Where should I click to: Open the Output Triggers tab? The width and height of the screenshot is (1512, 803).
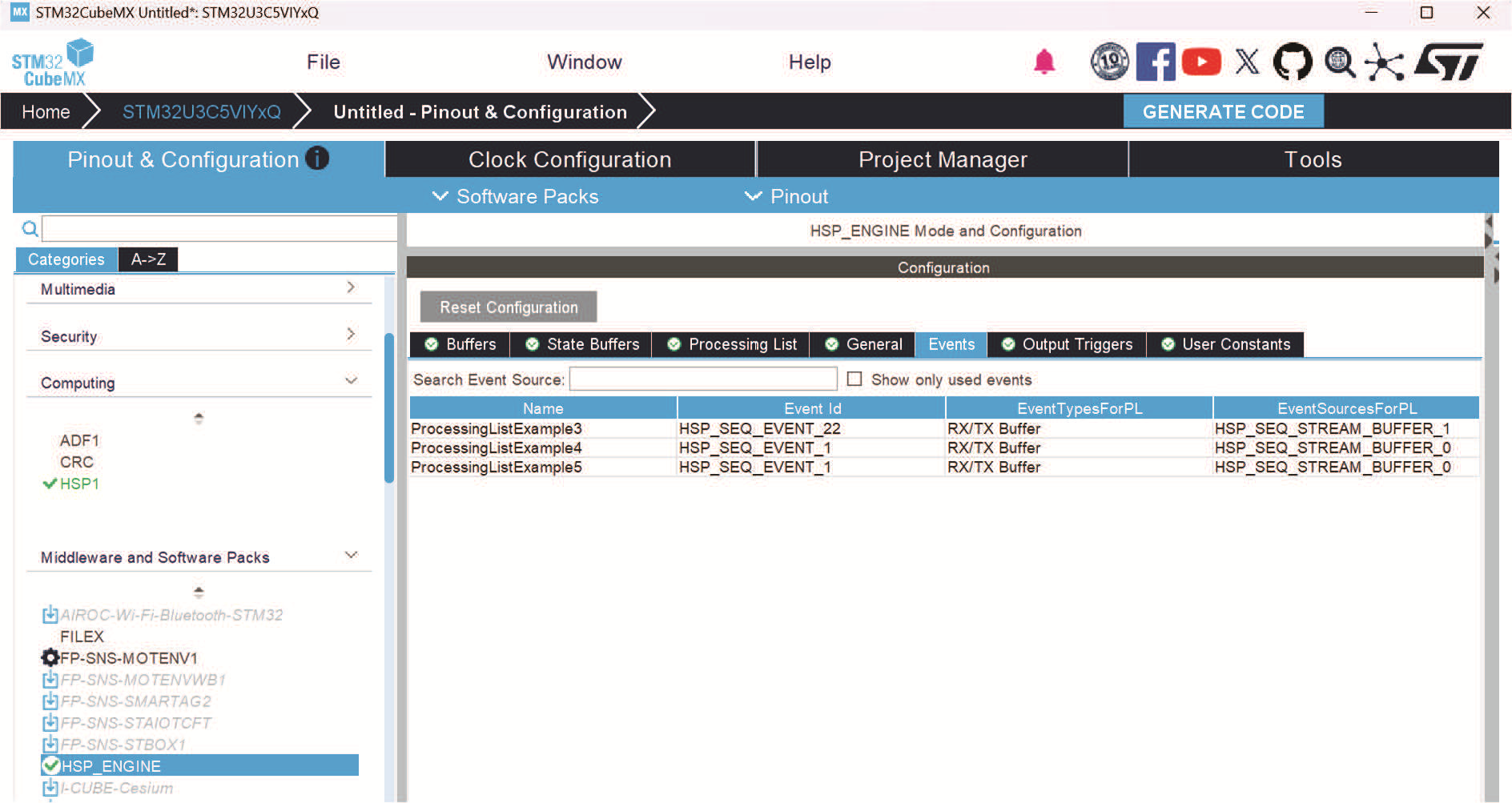(1067, 344)
